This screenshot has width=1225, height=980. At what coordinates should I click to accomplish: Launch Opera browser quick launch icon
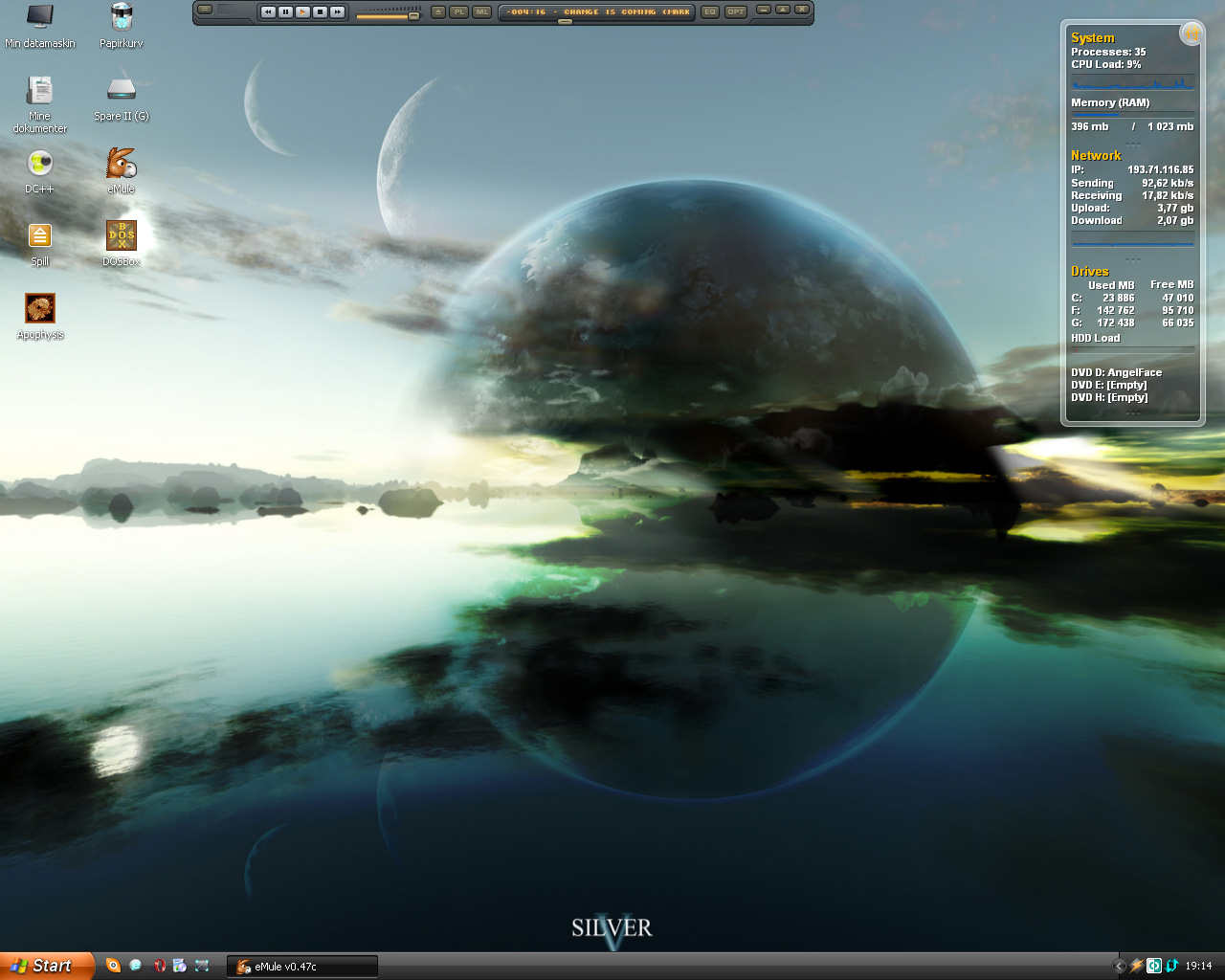point(159,966)
